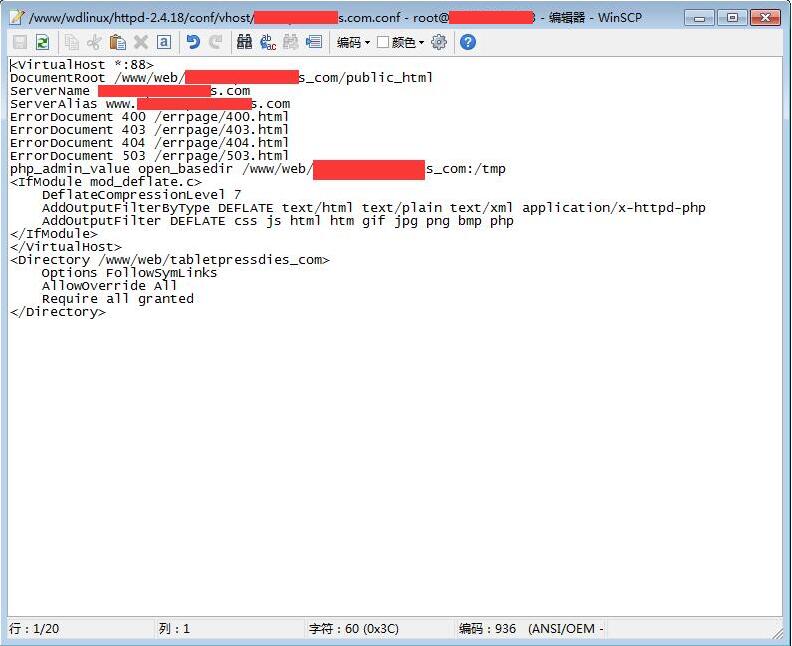Click the window resize grip in the status bar corner
This screenshot has width=792, height=646.
(x=776, y=632)
